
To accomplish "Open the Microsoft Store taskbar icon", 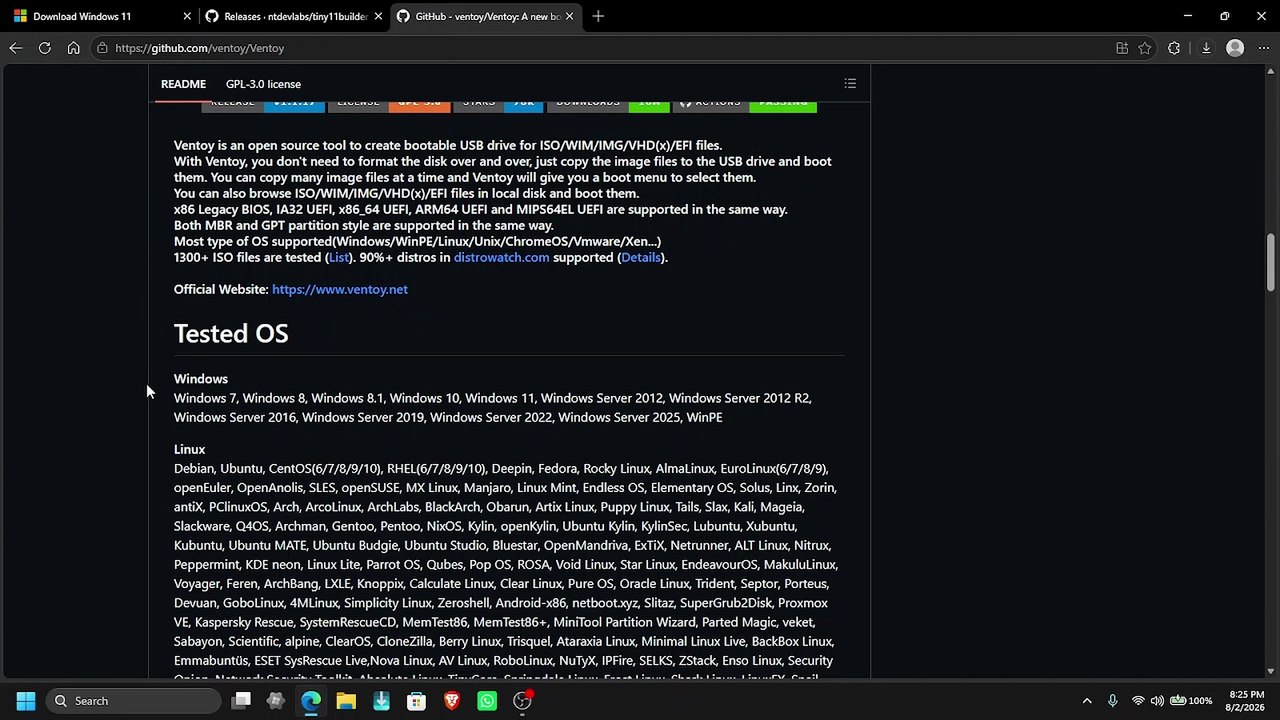I will click(x=416, y=701).
